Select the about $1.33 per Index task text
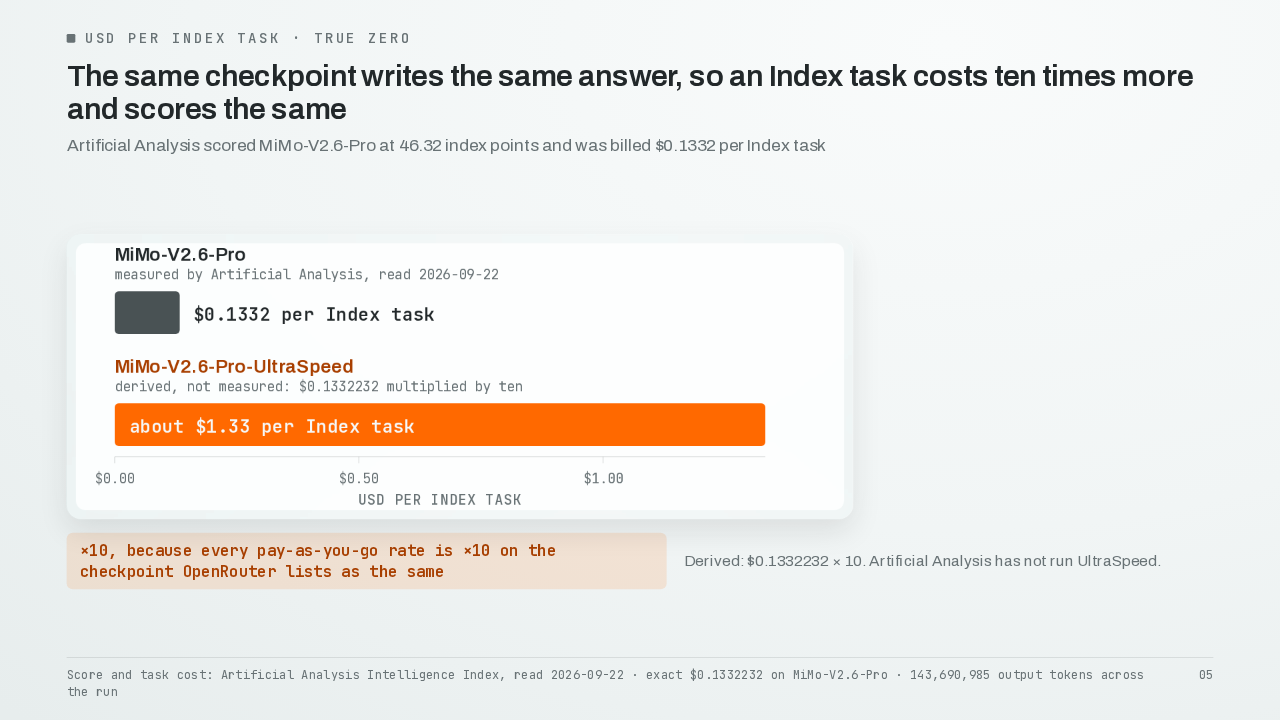This screenshot has width=1280, height=720. tap(272, 427)
